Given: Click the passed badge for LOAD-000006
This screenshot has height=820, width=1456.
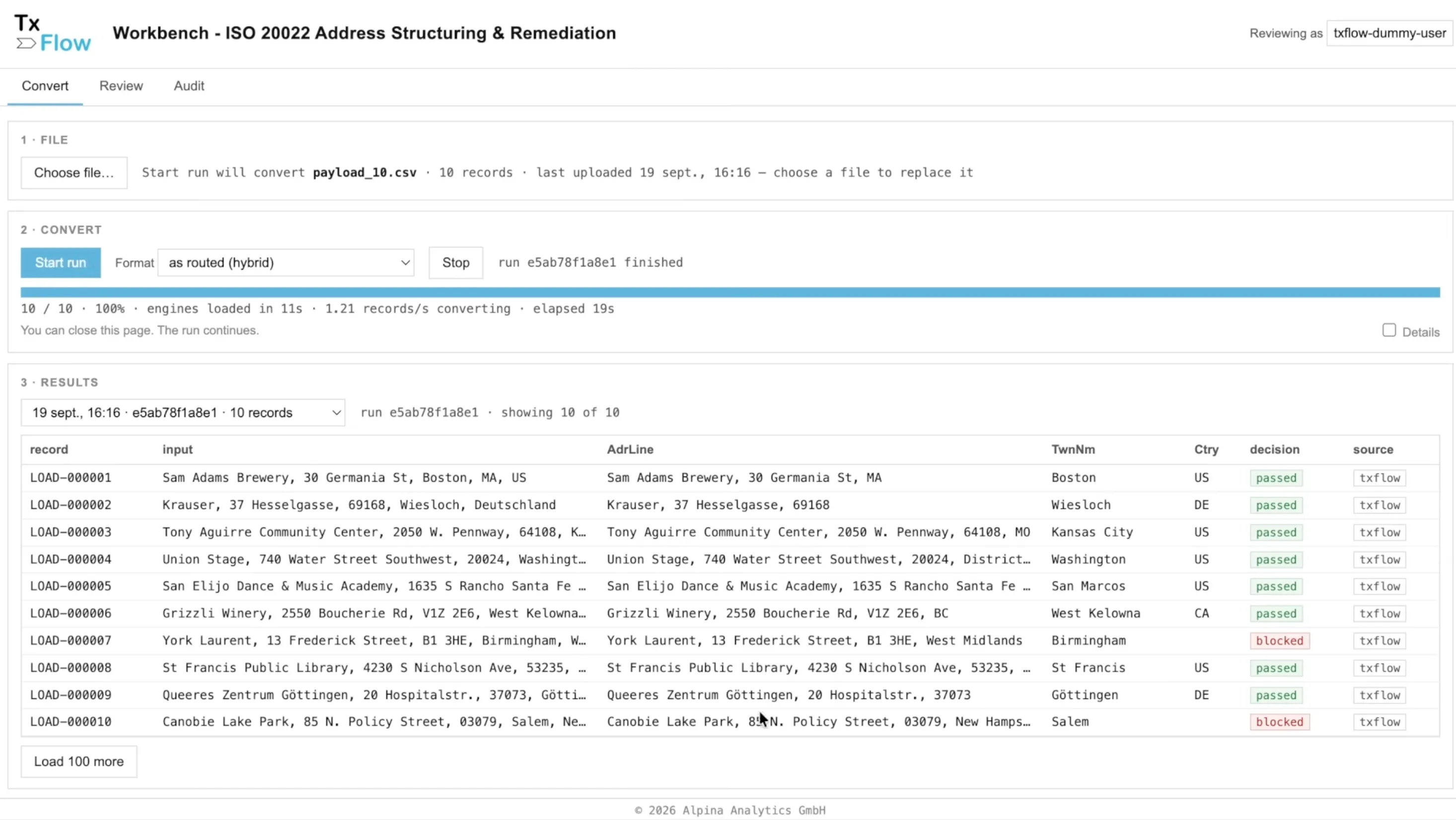Looking at the screenshot, I should (x=1276, y=613).
